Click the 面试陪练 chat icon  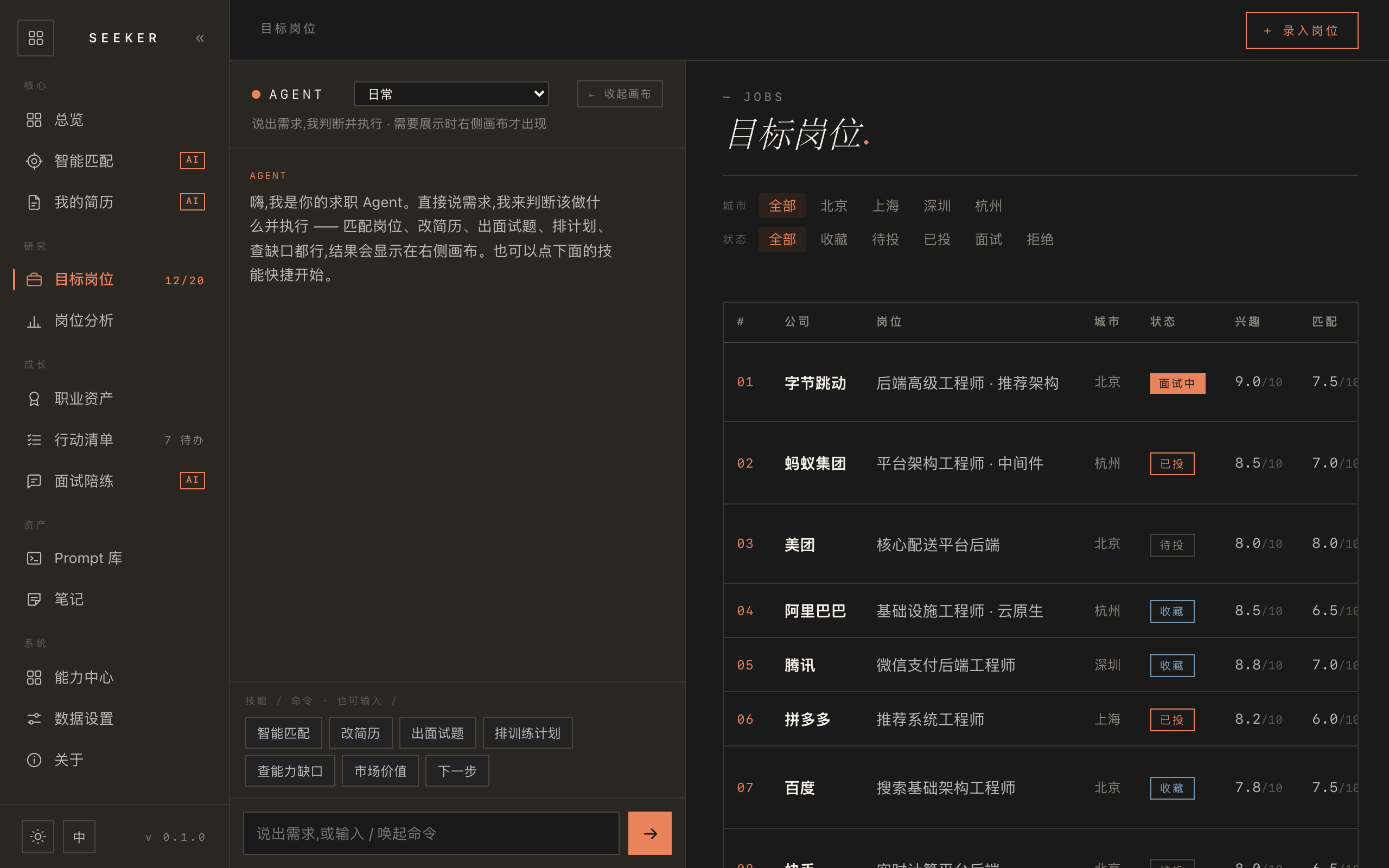(x=34, y=481)
